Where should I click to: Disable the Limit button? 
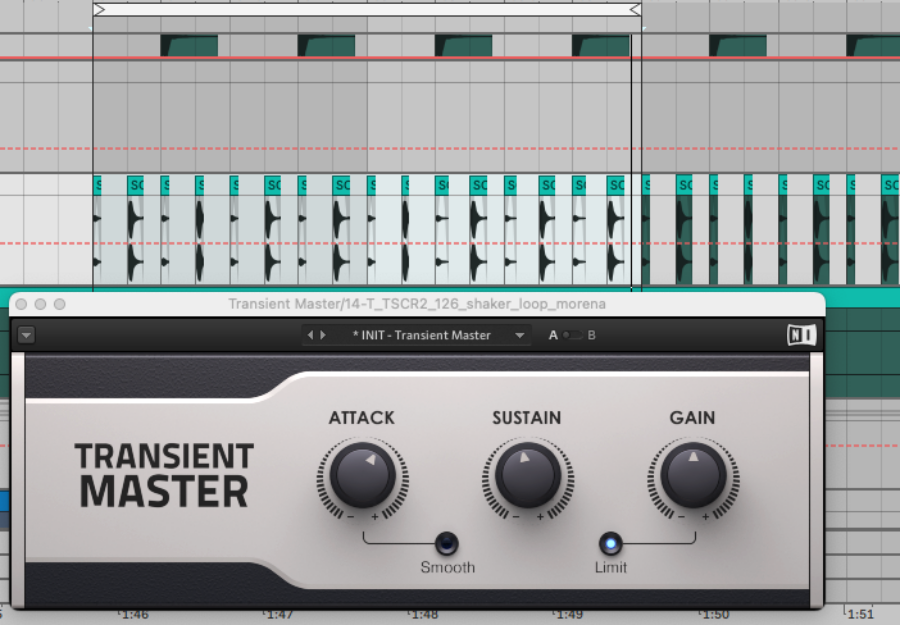pos(611,543)
